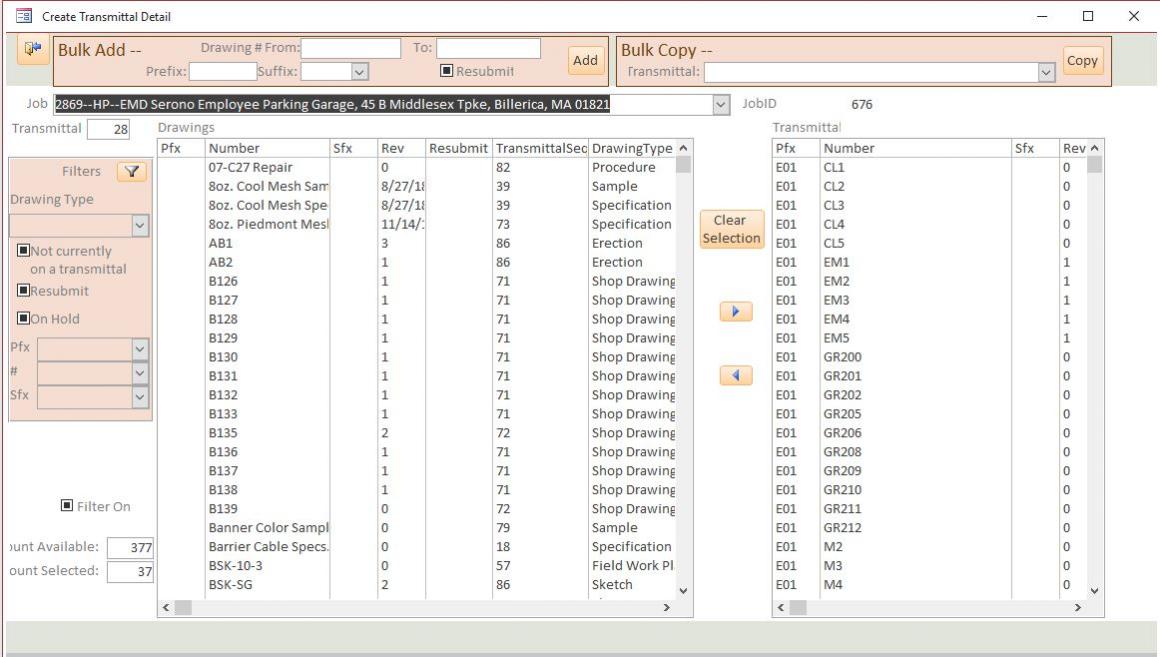Select transmittal row M4
This screenshot has width=1160, height=657.
click(x=930, y=584)
